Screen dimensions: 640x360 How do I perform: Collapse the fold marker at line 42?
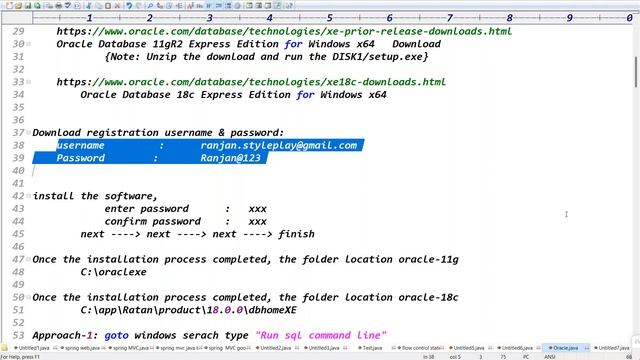coord(29,196)
